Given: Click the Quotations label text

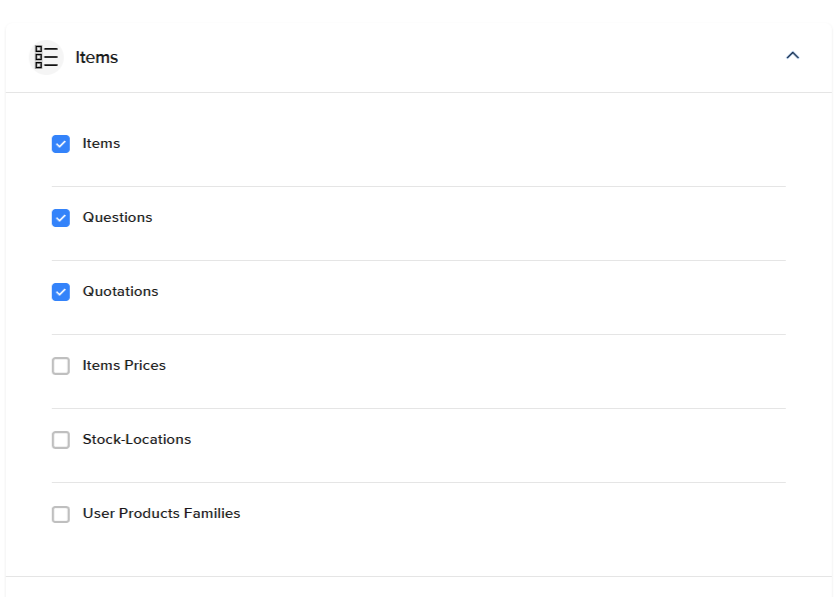Looking at the screenshot, I should [120, 291].
